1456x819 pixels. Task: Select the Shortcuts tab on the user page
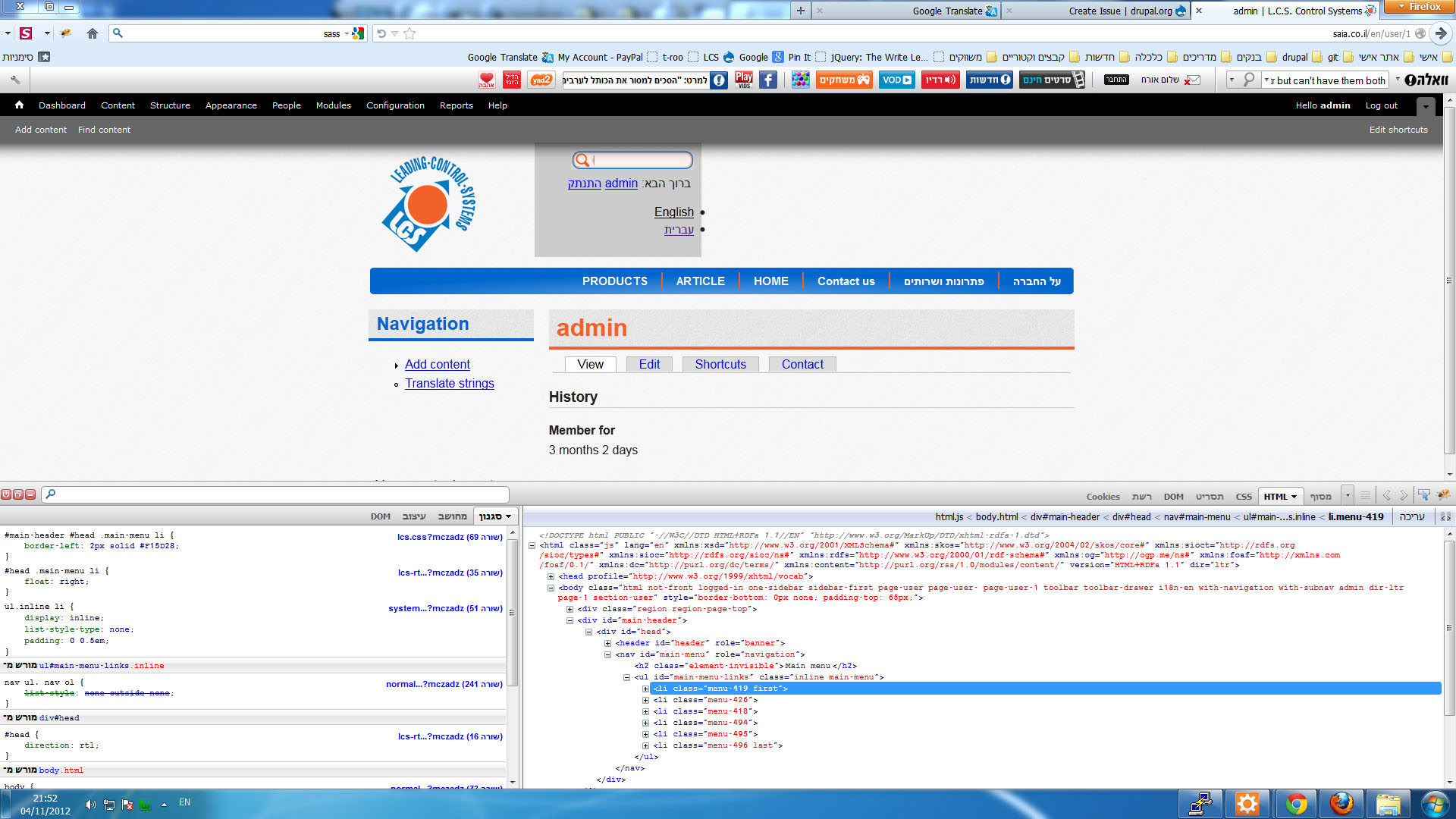click(x=720, y=364)
